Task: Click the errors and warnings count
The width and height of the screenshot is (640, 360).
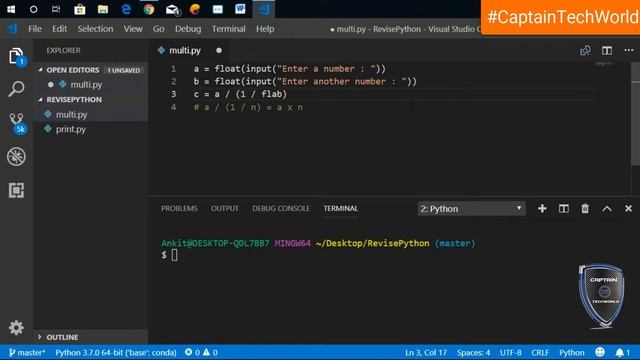Action: click(x=201, y=352)
